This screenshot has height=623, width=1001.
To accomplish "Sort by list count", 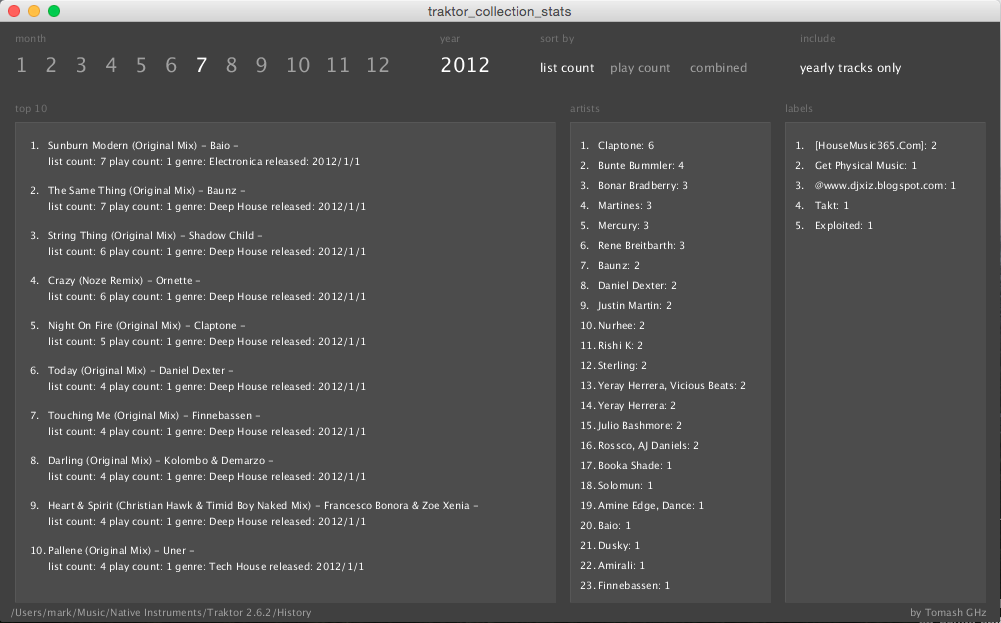I will coord(567,68).
